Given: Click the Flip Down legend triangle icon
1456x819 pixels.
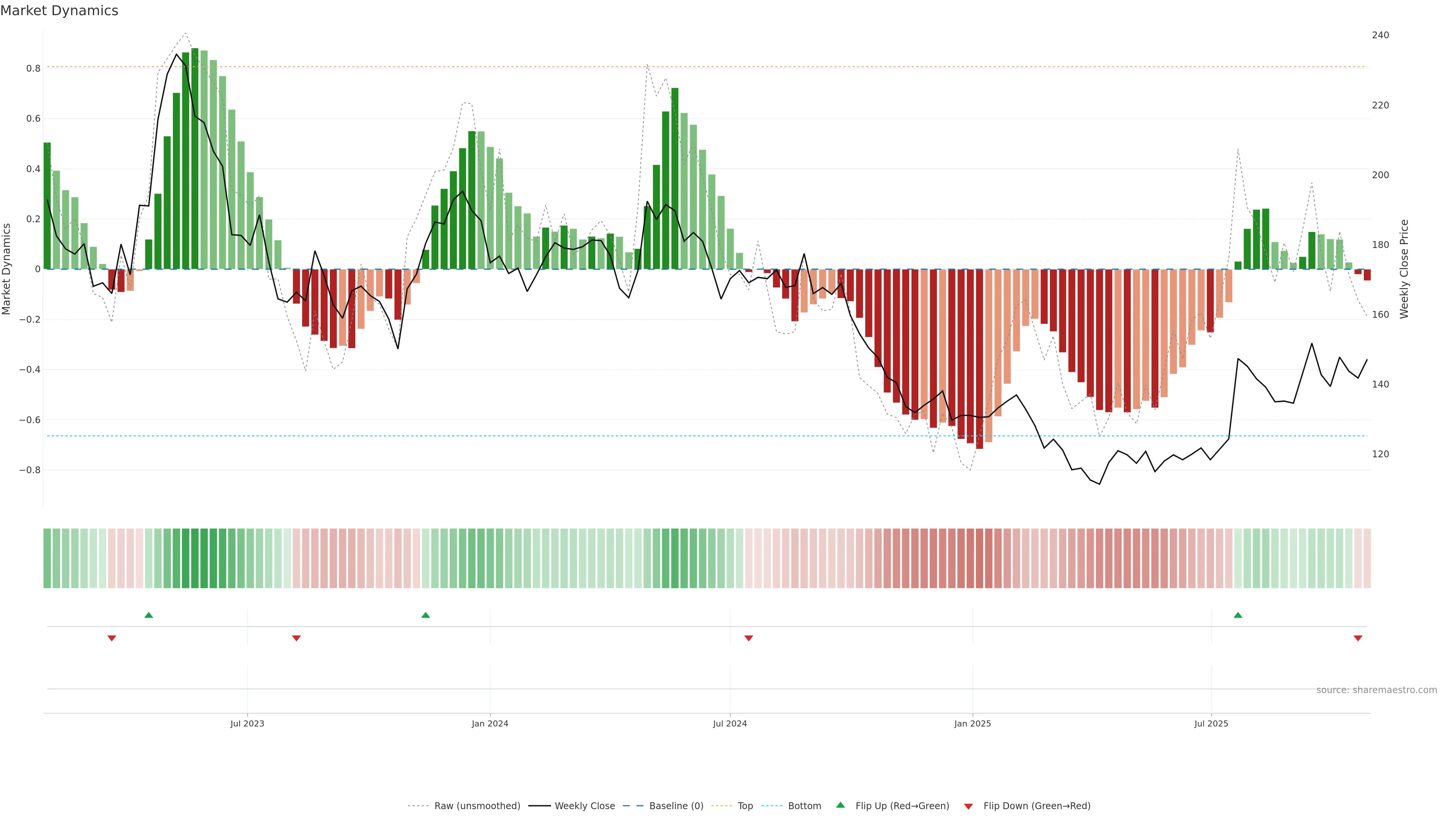Looking at the screenshot, I should click(968, 806).
